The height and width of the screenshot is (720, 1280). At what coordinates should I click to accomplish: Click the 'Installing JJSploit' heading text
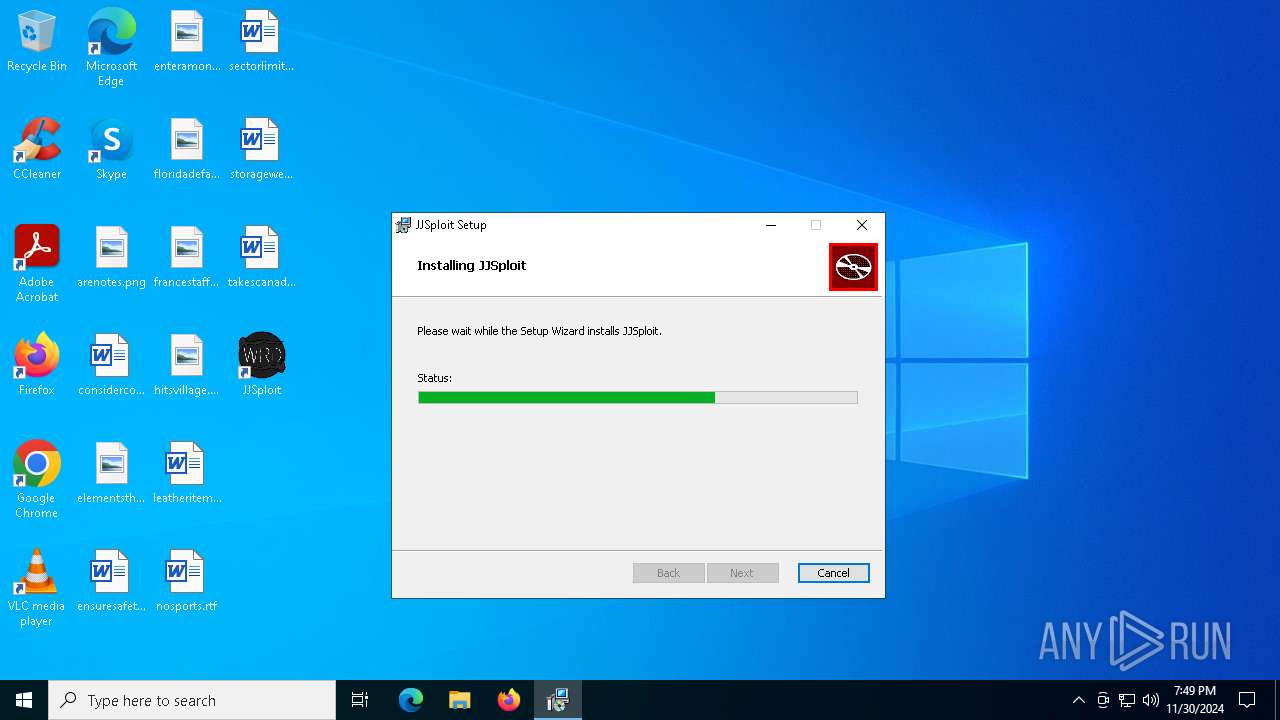pos(471,265)
